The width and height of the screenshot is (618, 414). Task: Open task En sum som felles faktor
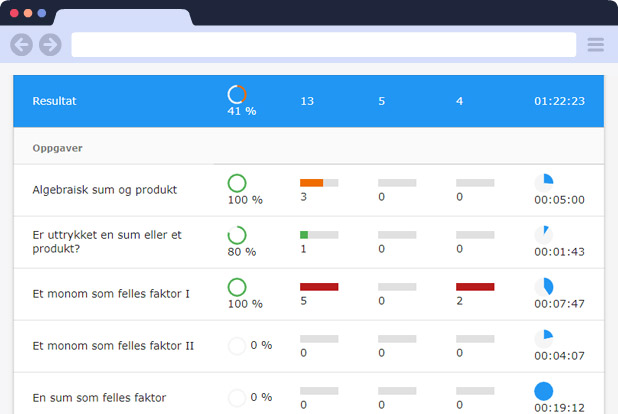[99, 398]
